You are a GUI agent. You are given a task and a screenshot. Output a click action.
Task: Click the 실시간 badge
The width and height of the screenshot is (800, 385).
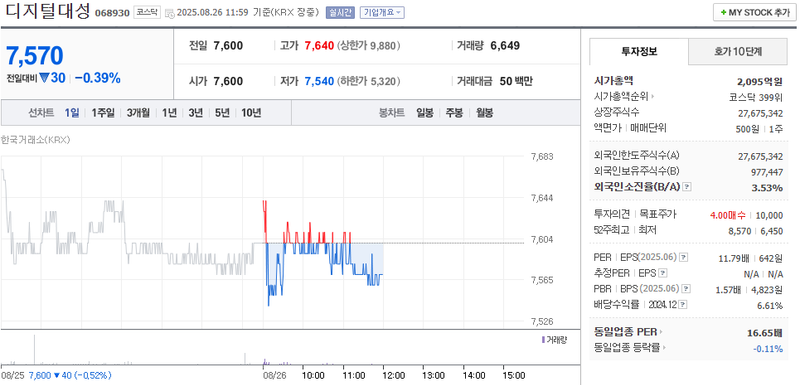pyautogui.click(x=340, y=12)
